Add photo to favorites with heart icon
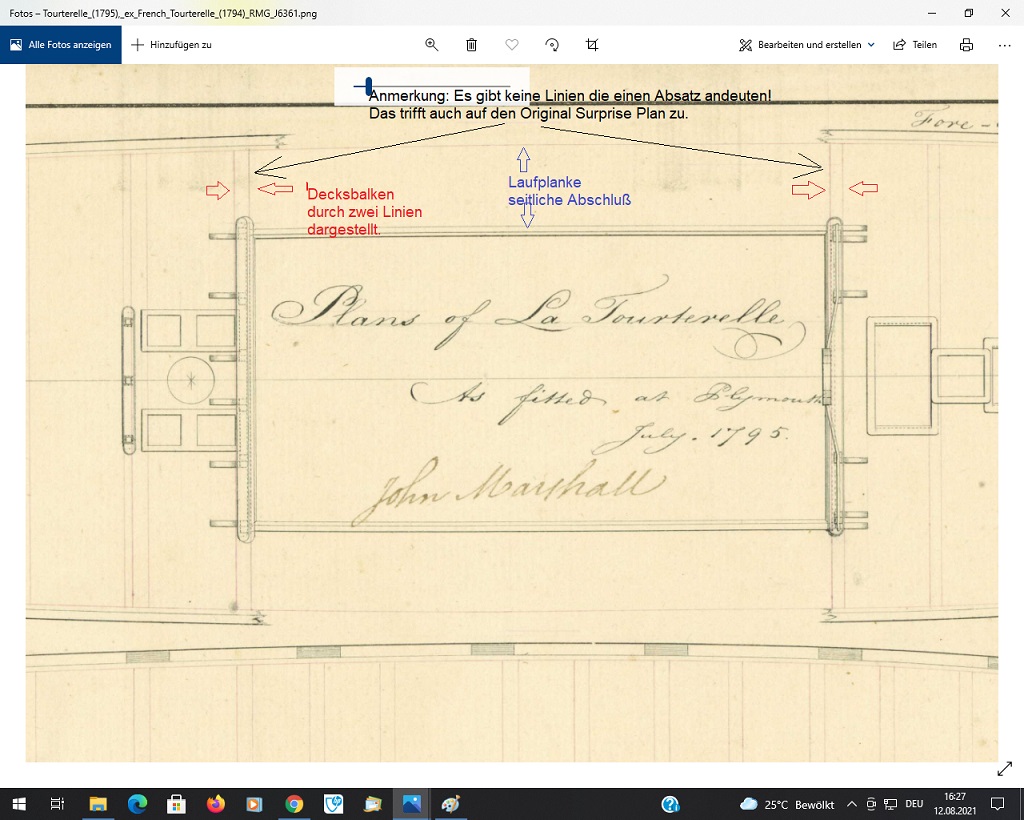The width and height of the screenshot is (1024, 820). tap(511, 45)
